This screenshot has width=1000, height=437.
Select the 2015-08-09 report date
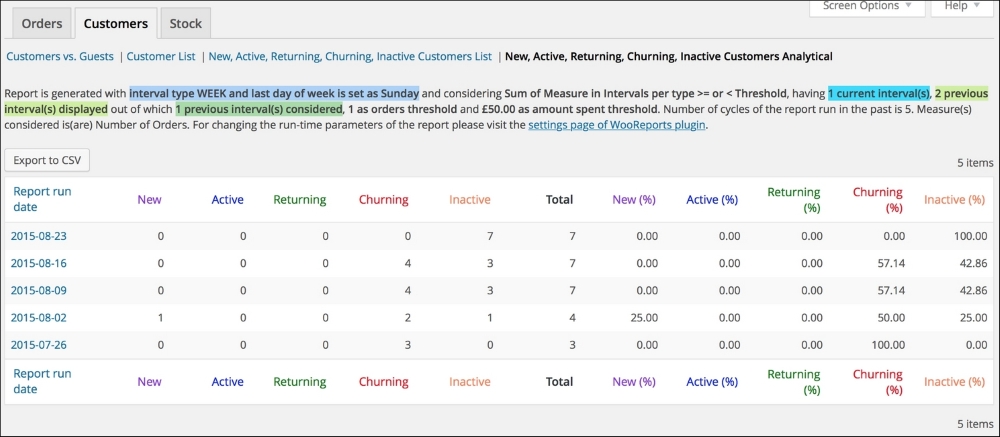tap(39, 290)
